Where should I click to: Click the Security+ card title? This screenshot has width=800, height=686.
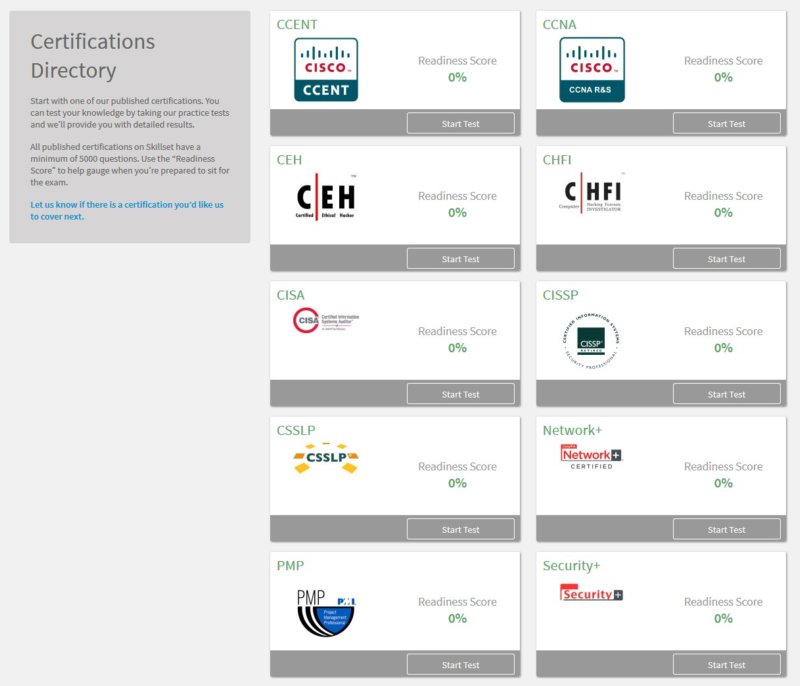[571, 566]
